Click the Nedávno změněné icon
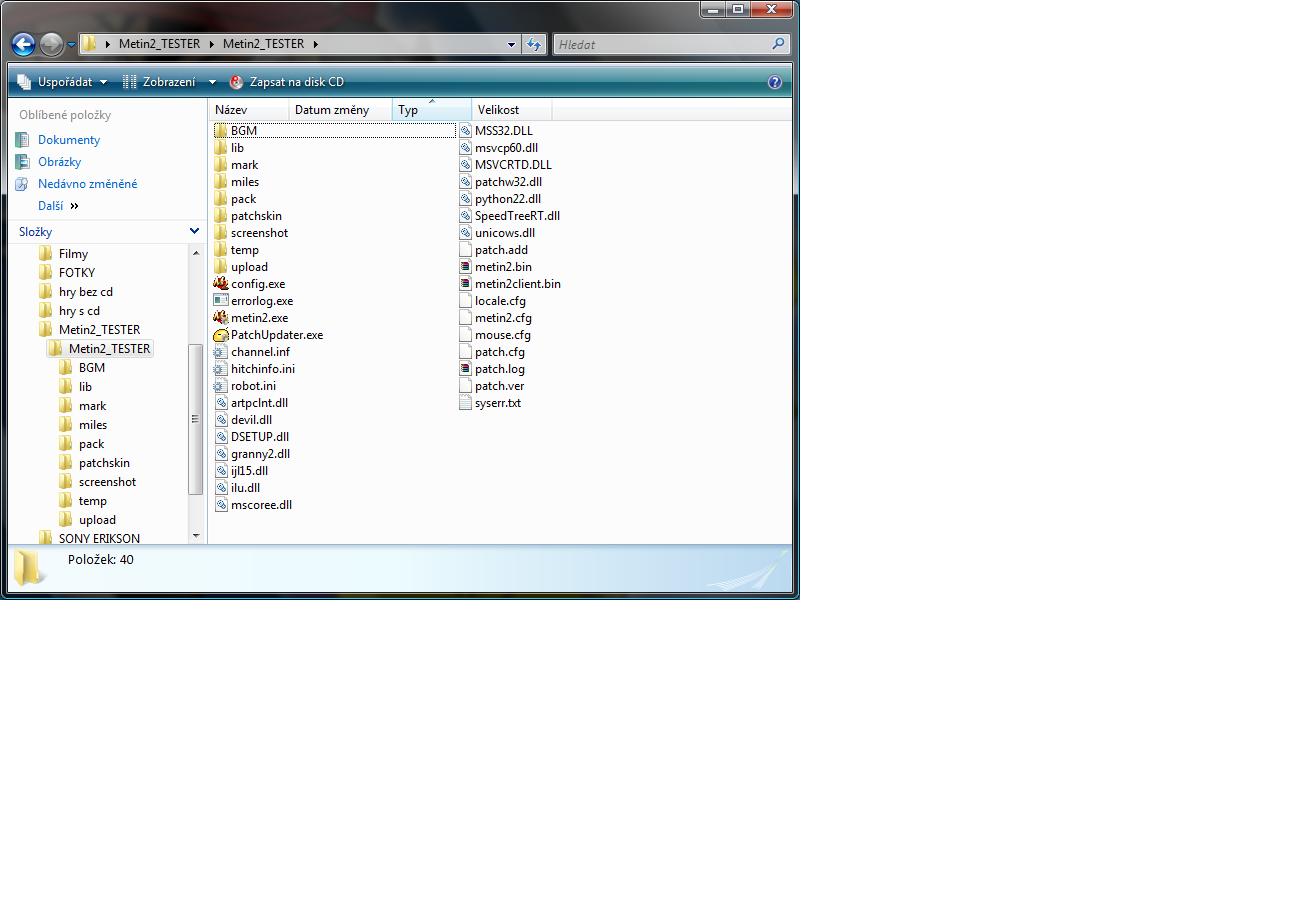The height and width of the screenshot is (922, 1313). click(22, 184)
